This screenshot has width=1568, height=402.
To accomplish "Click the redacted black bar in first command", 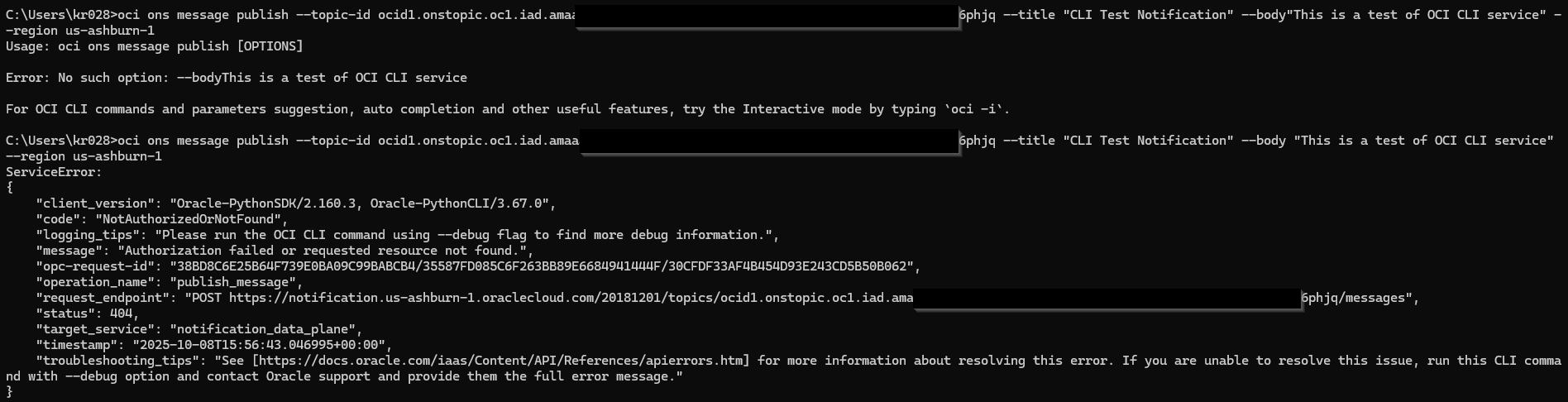I will click(767, 16).
